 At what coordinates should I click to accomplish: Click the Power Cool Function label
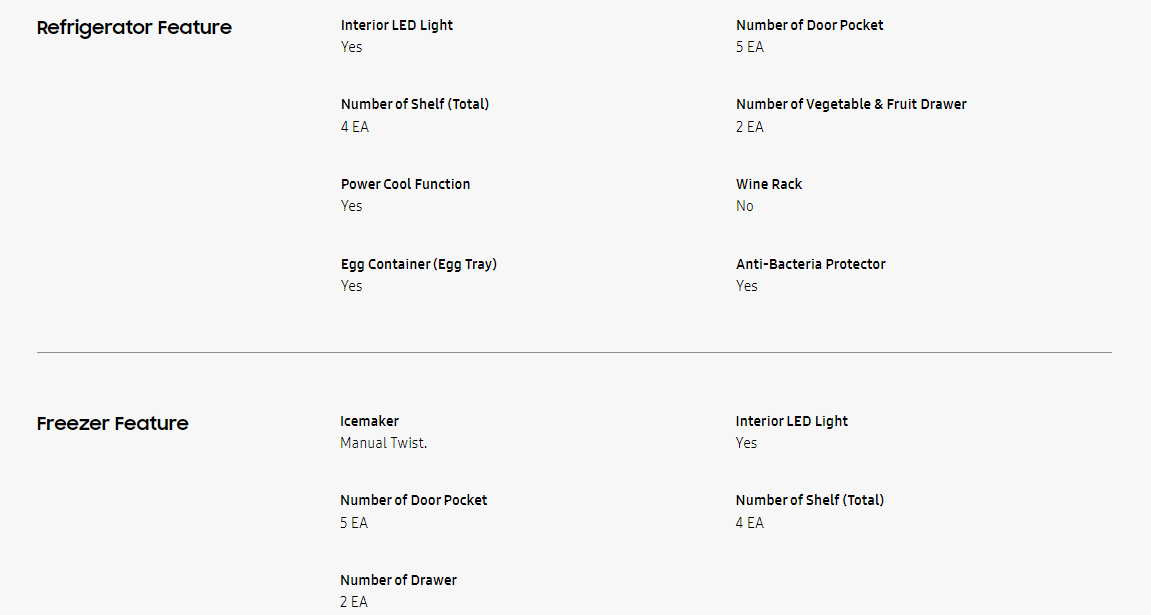[405, 184]
